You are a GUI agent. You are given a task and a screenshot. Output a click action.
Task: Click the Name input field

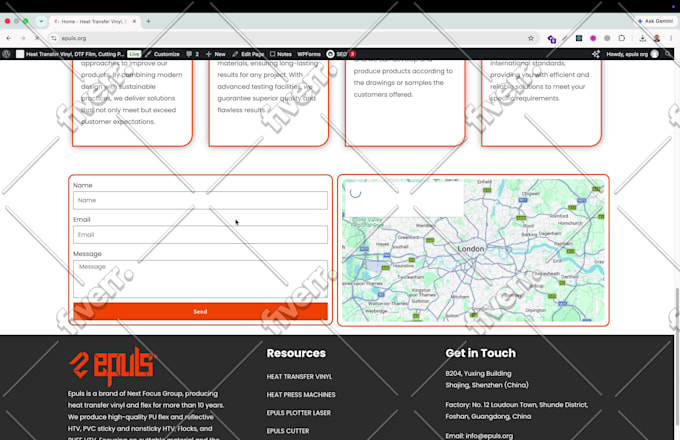point(200,200)
